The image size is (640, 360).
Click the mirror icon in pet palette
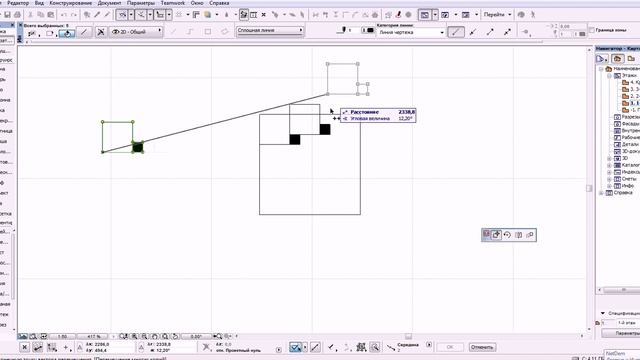coord(518,235)
